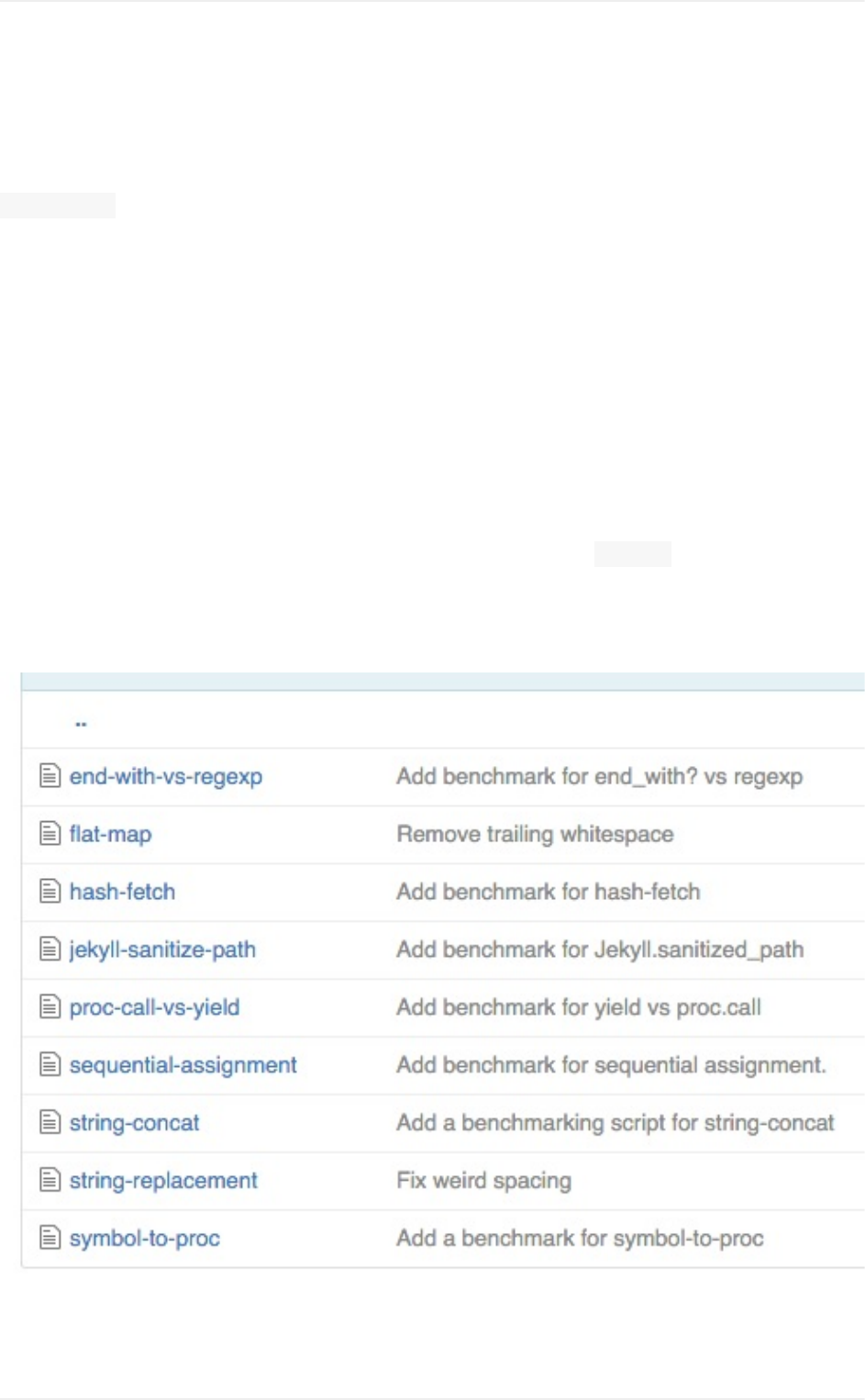865x1400 pixels.
Task: Open the sequential-assignment file
Action: click(183, 1065)
